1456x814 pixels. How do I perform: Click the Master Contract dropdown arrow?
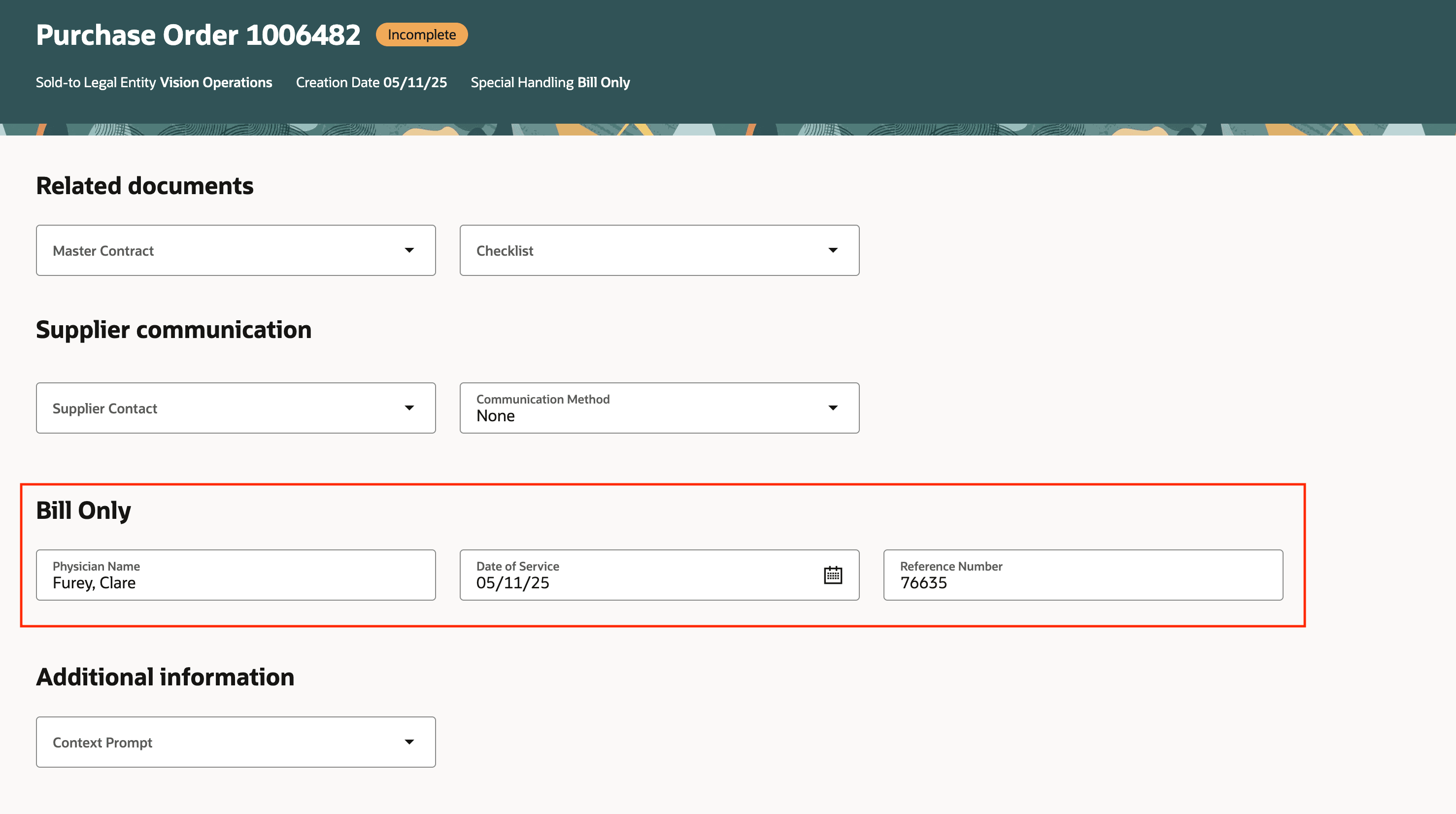coord(411,250)
